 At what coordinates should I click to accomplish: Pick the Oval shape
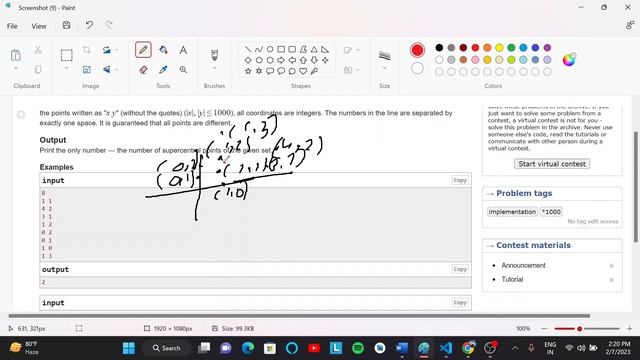(270, 49)
